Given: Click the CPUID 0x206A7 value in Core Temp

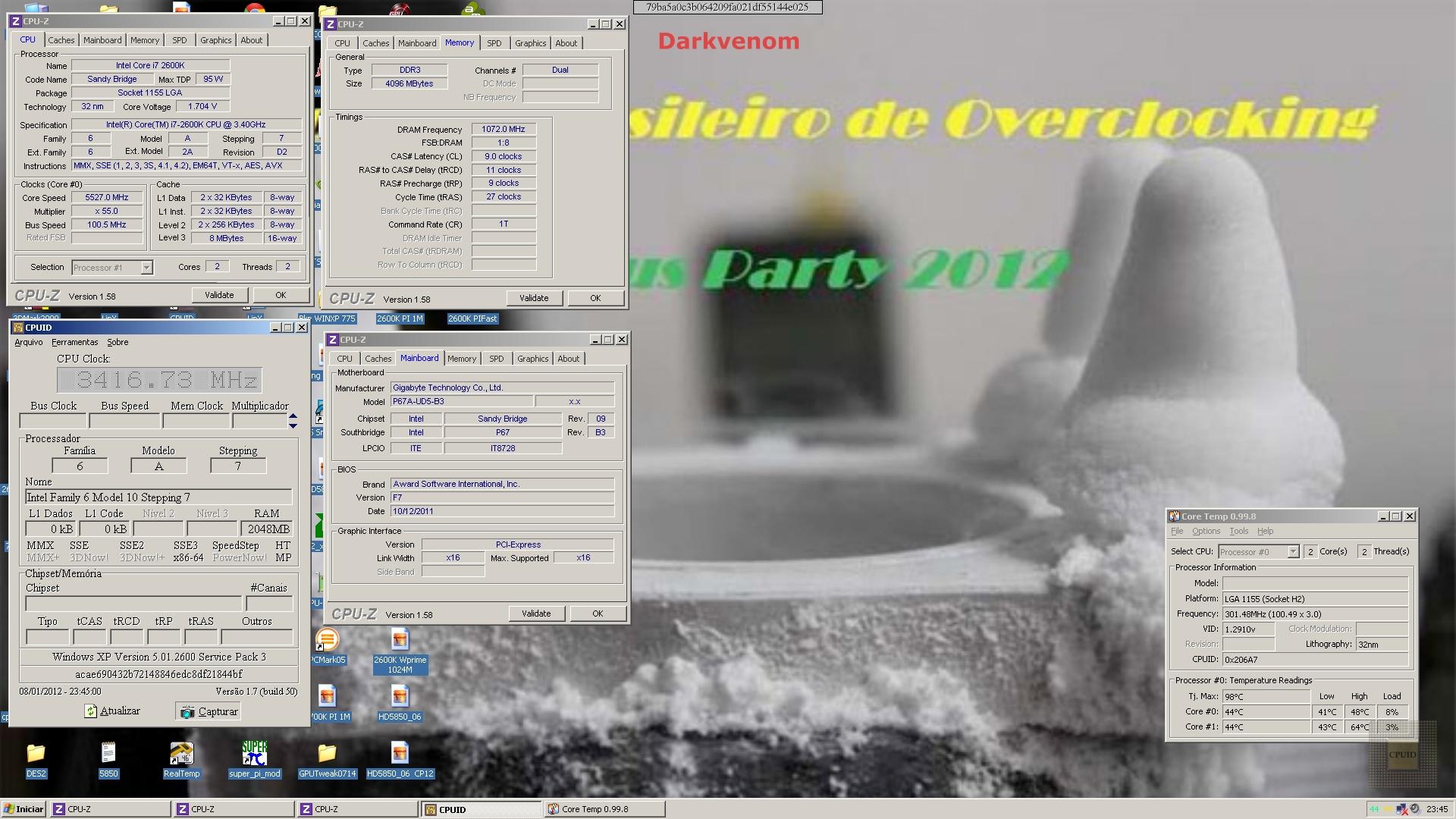Looking at the screenshot, I should coord(1316,660).
